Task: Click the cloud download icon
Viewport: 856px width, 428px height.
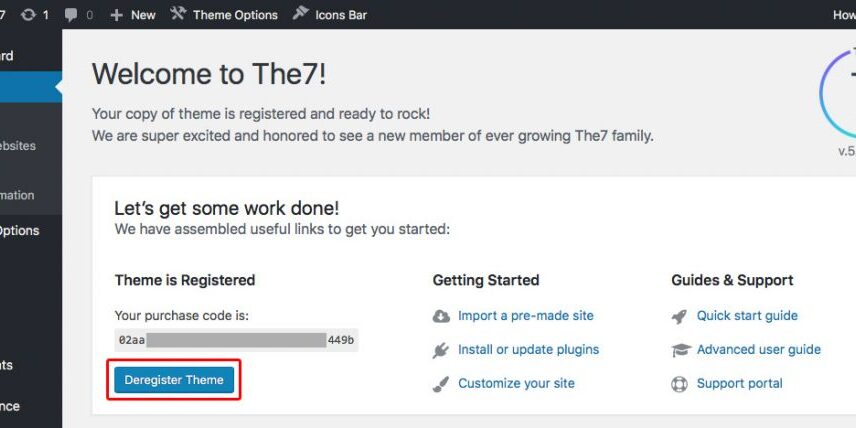Action: [441, 316]
